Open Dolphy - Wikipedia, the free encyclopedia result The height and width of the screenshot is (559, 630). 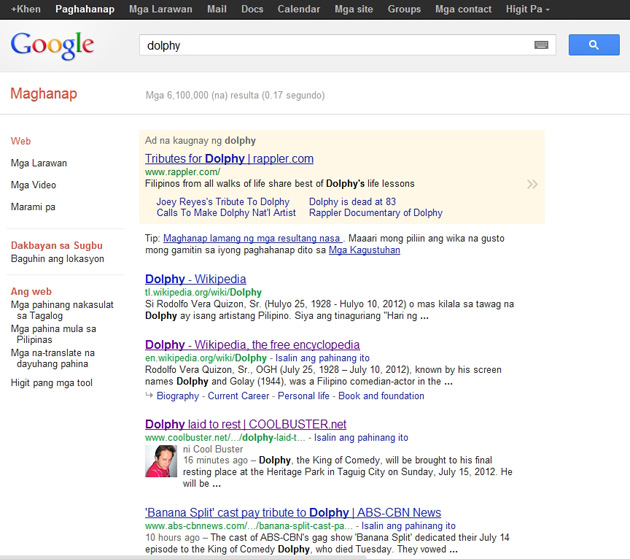coord(252,345)
